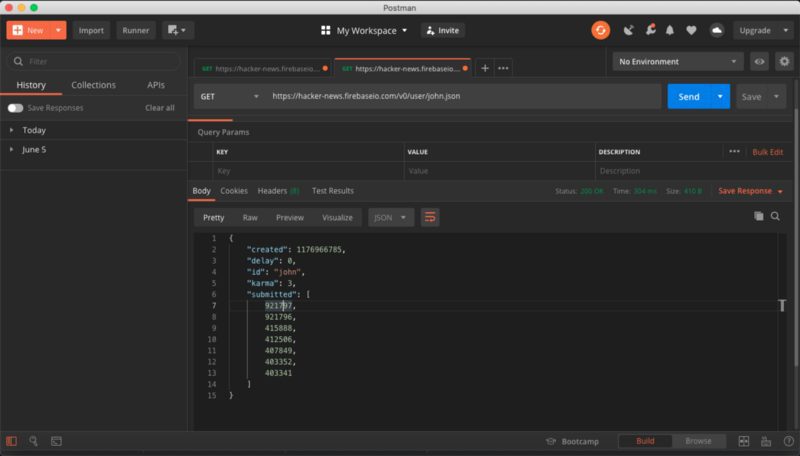800x456 pixels.
Task: Open environment settings gear icon
Action: (783, 62)
